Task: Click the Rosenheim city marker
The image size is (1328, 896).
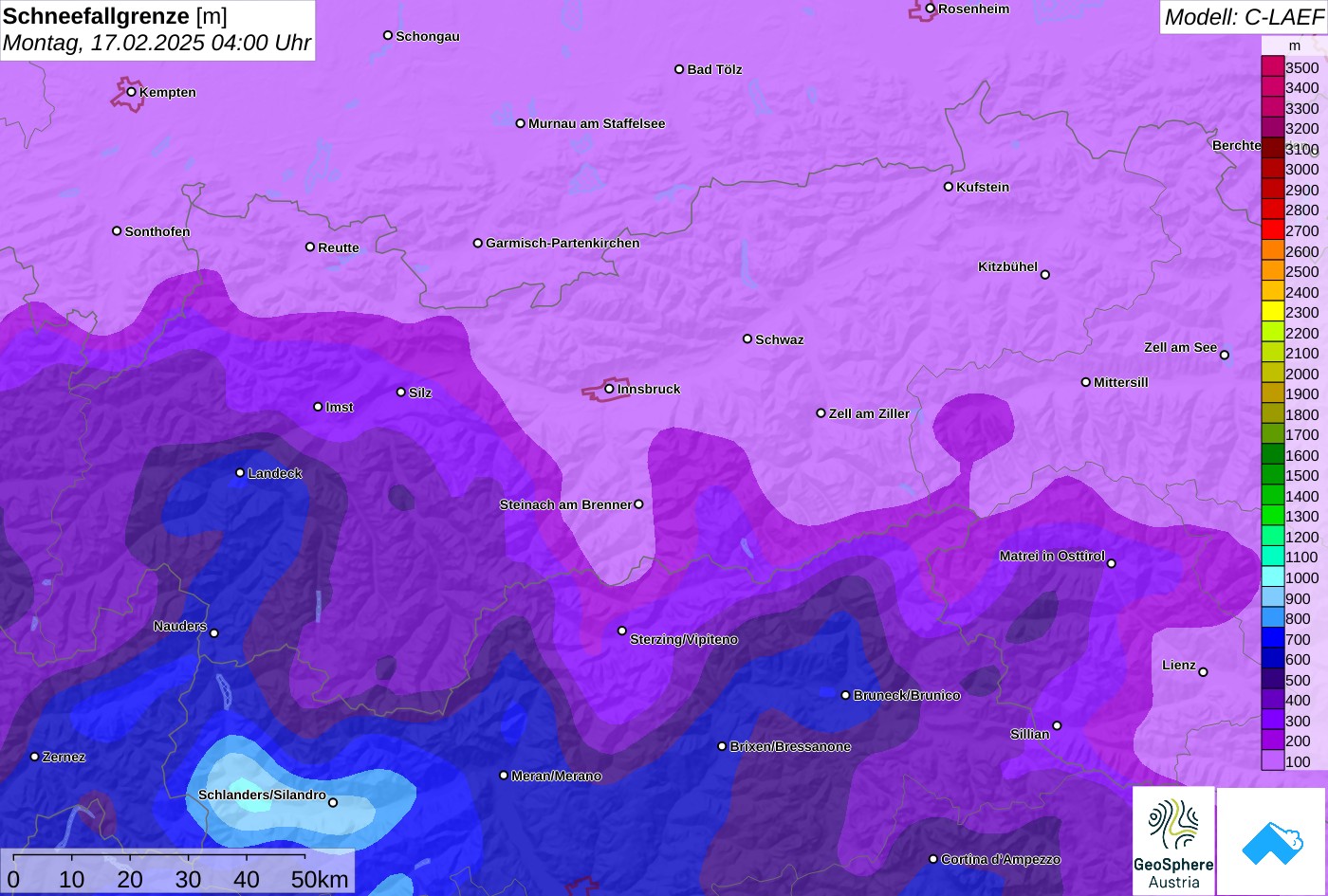Action: point(931,9)
